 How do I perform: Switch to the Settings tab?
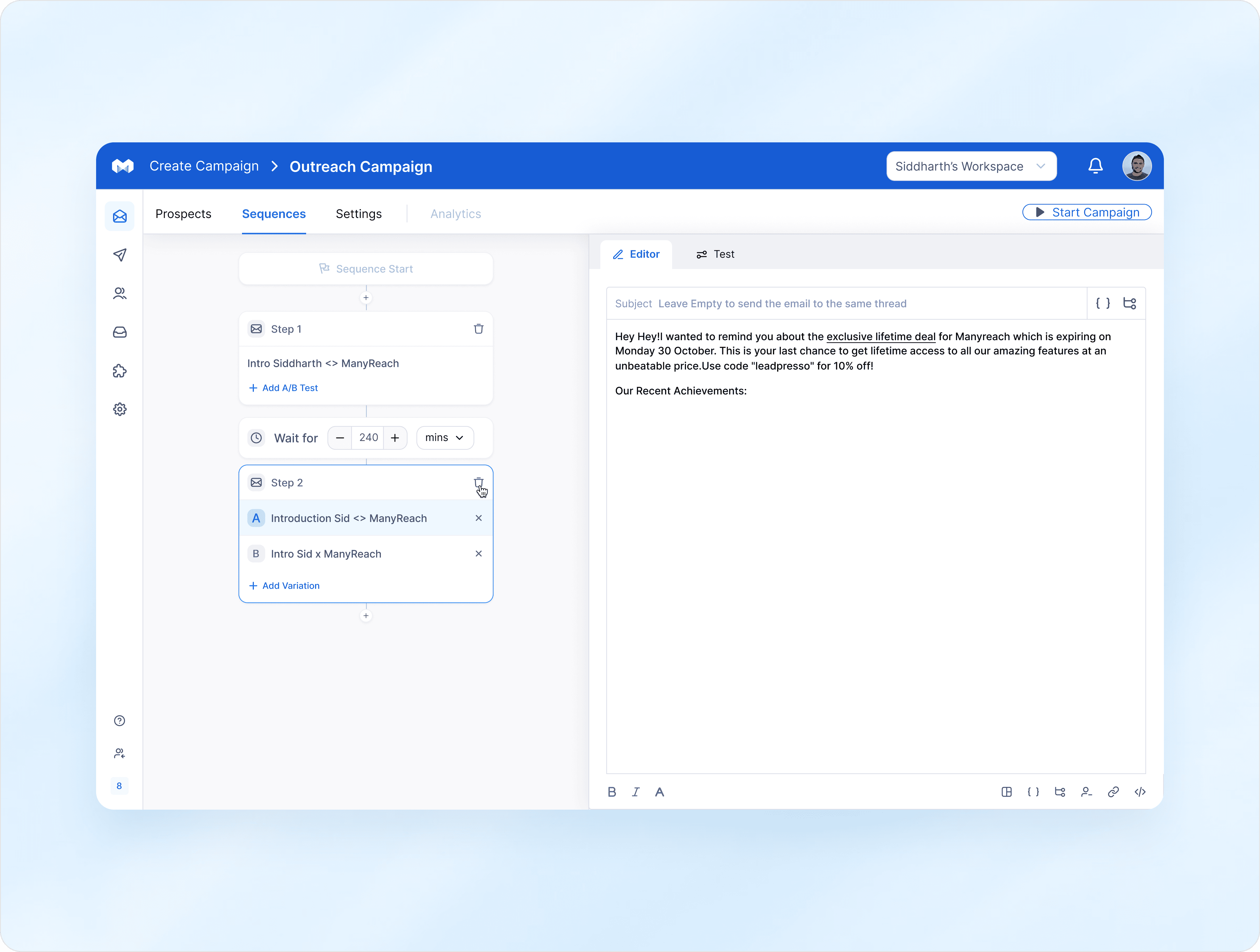pyautogui.click(x=358, y=214)
